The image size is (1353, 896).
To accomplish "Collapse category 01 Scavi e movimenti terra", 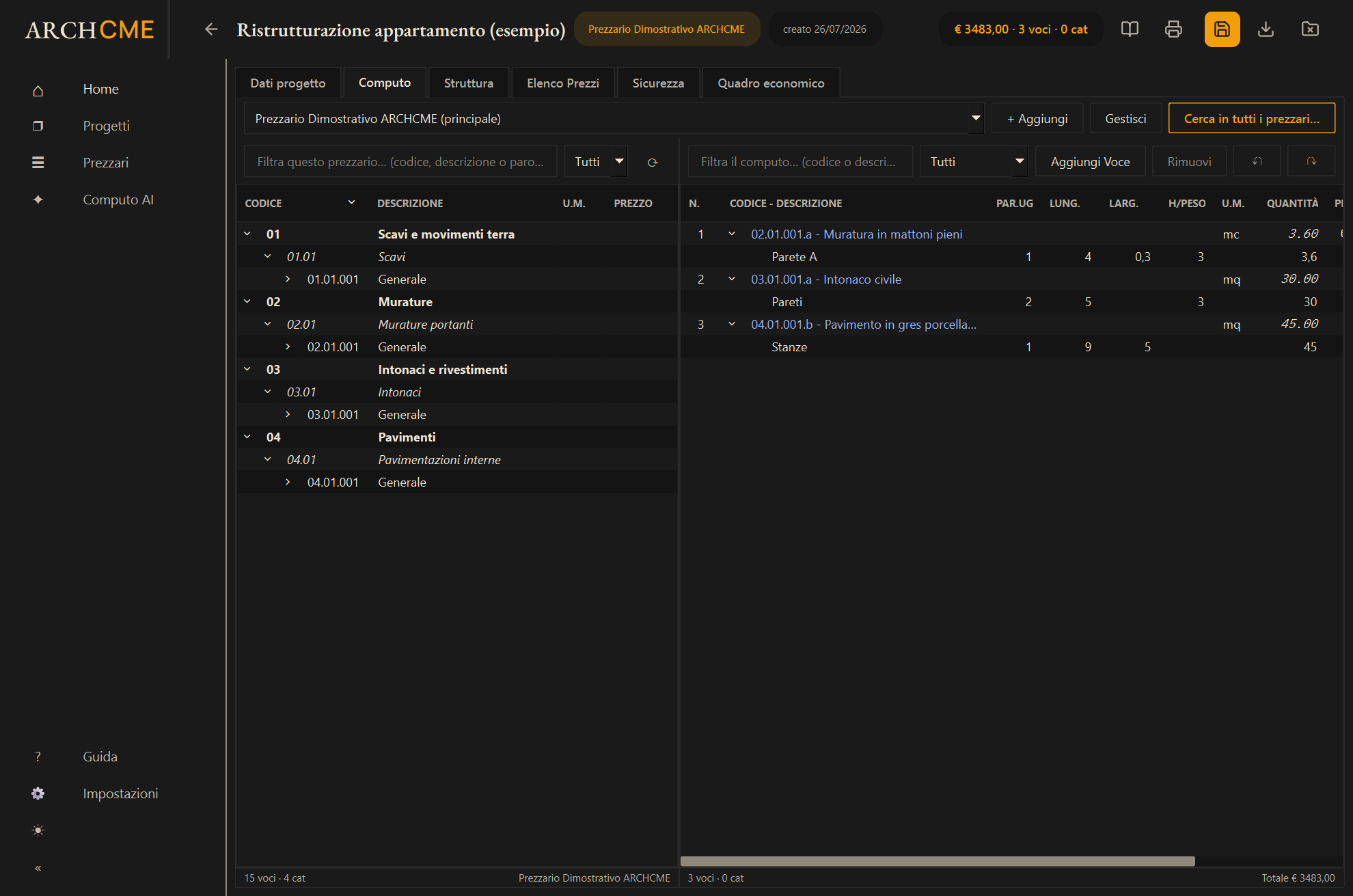I will pyautogui.click(x=247, y=234).
